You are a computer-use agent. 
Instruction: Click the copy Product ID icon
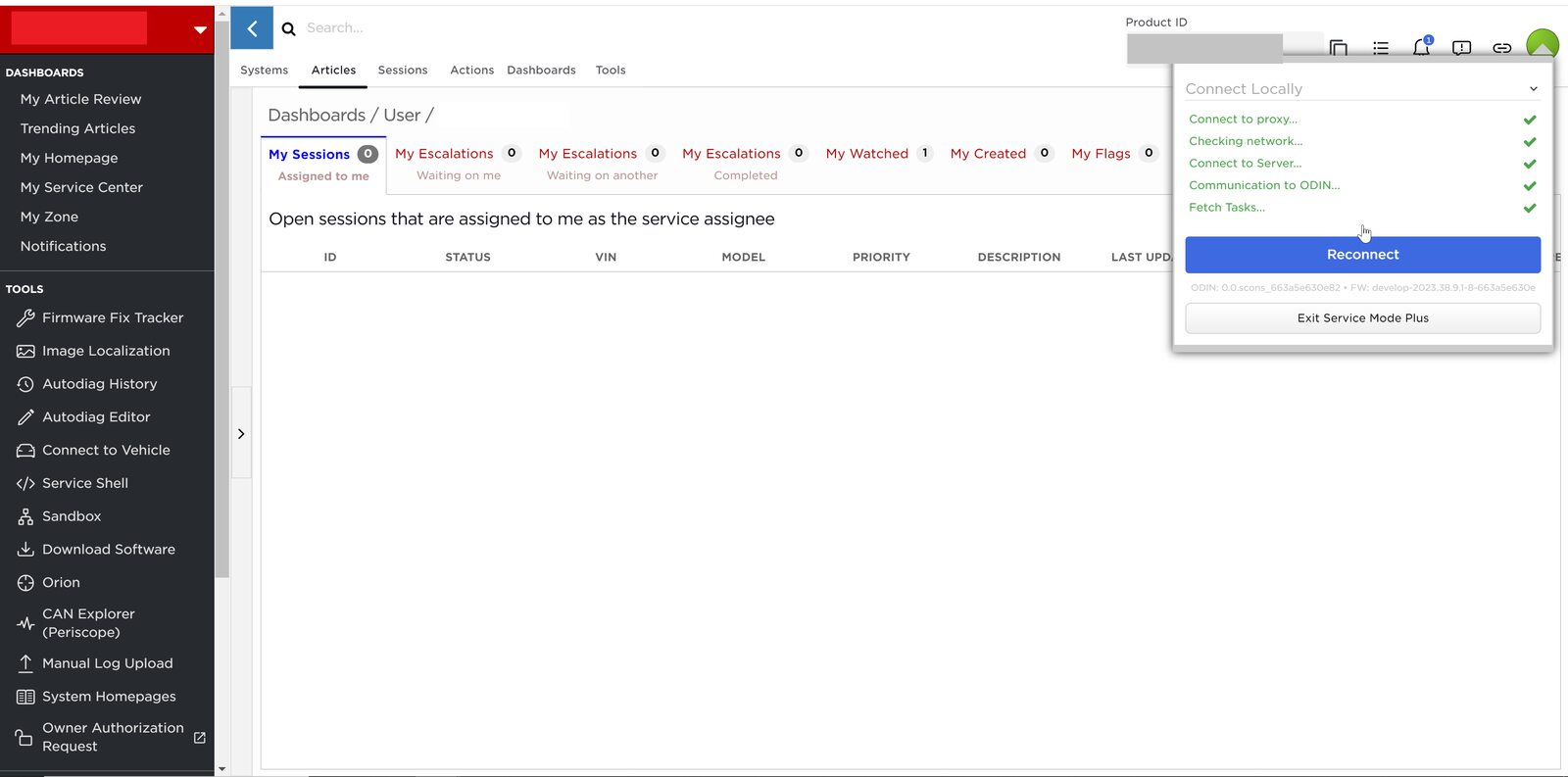click(1339, 47)
